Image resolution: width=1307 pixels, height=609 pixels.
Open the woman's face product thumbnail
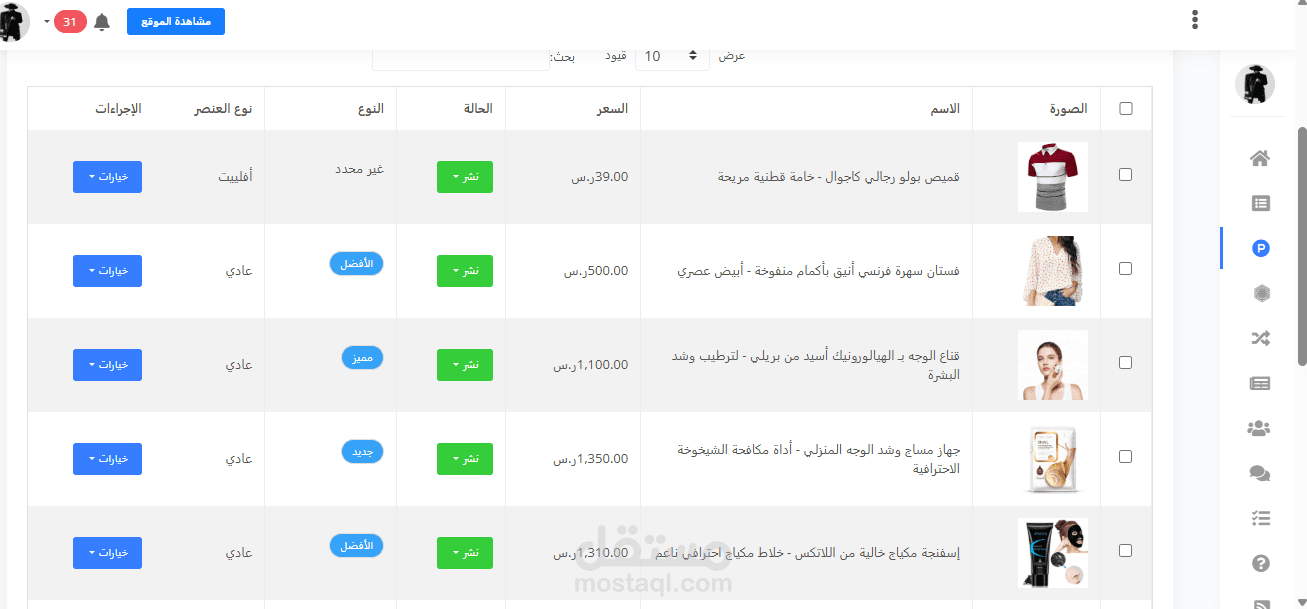click(x=1053, y=365)
